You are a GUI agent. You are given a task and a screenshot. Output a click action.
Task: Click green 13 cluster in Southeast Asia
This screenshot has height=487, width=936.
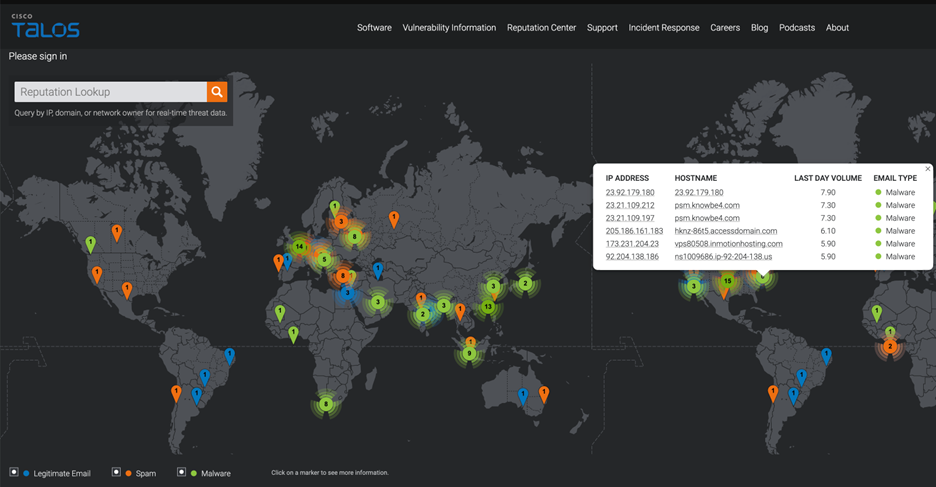[x=488, y=307]
